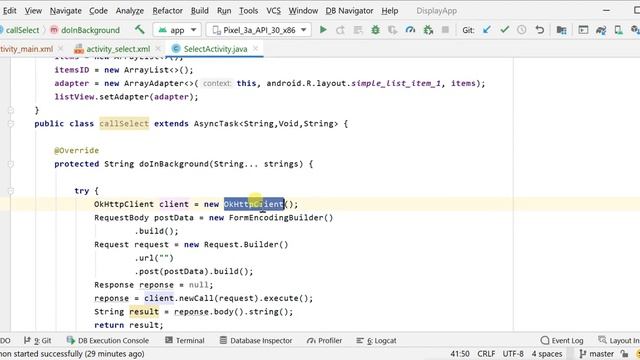Run the app with green play button

[x=323, y=30]
